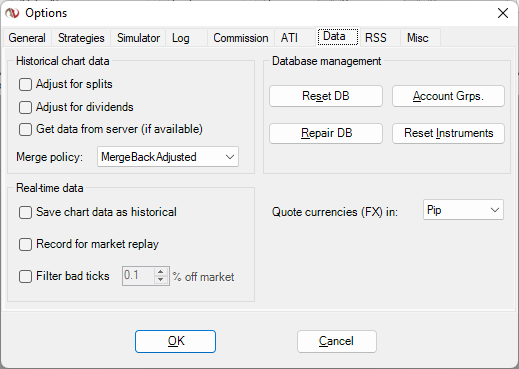Tick Get data from server checkbox

point(25,129)
